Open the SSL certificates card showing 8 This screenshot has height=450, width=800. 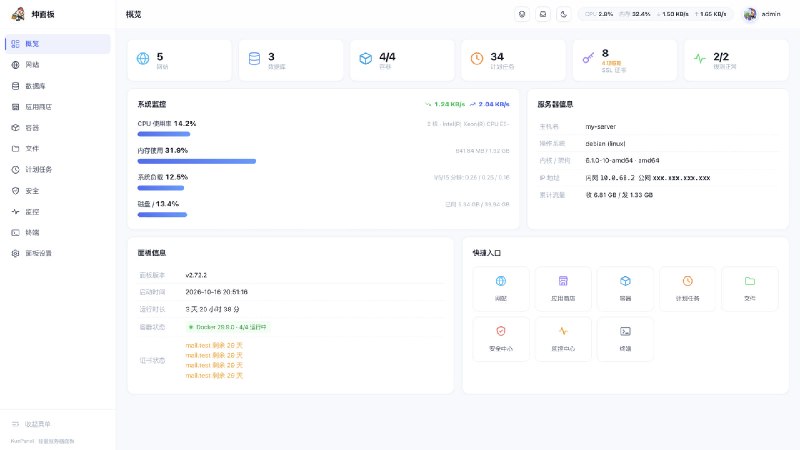pyautogui.click(x=625, y=60)
